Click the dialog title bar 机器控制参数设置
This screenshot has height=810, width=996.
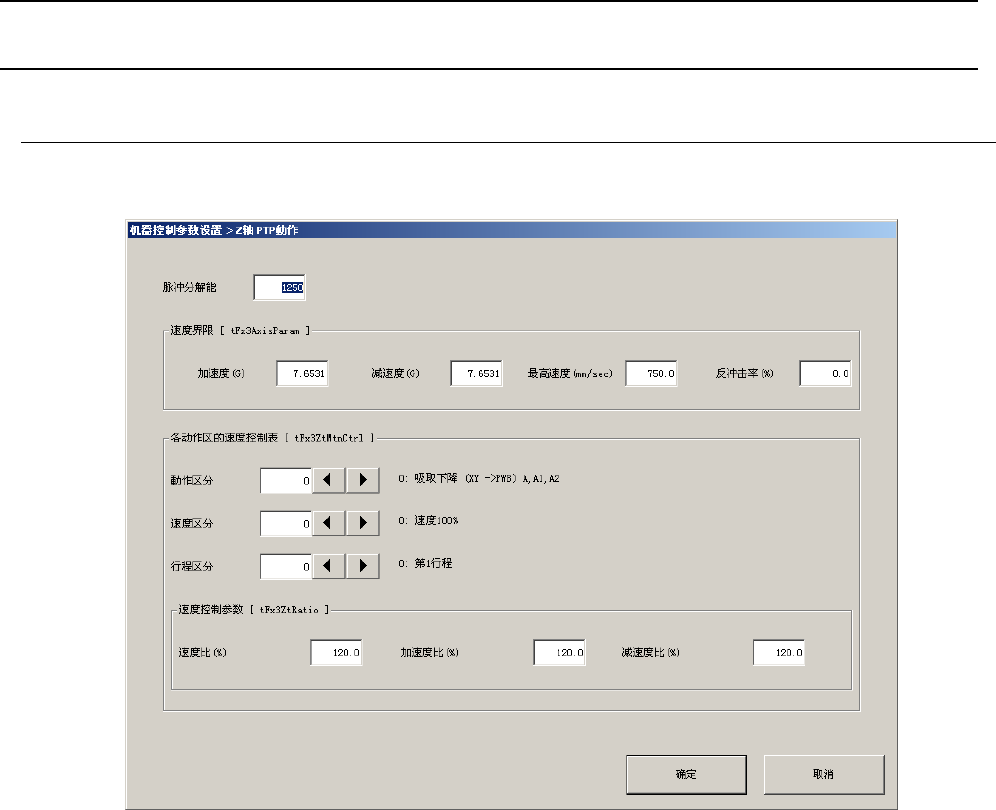click(x=511, y=230)
